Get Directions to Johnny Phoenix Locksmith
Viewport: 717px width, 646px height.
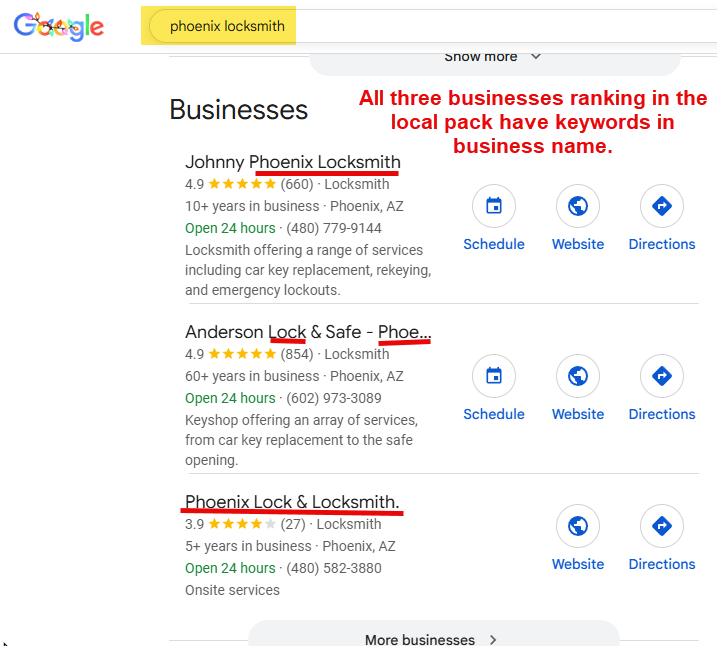pyautogui.click(x=661, y=207)
